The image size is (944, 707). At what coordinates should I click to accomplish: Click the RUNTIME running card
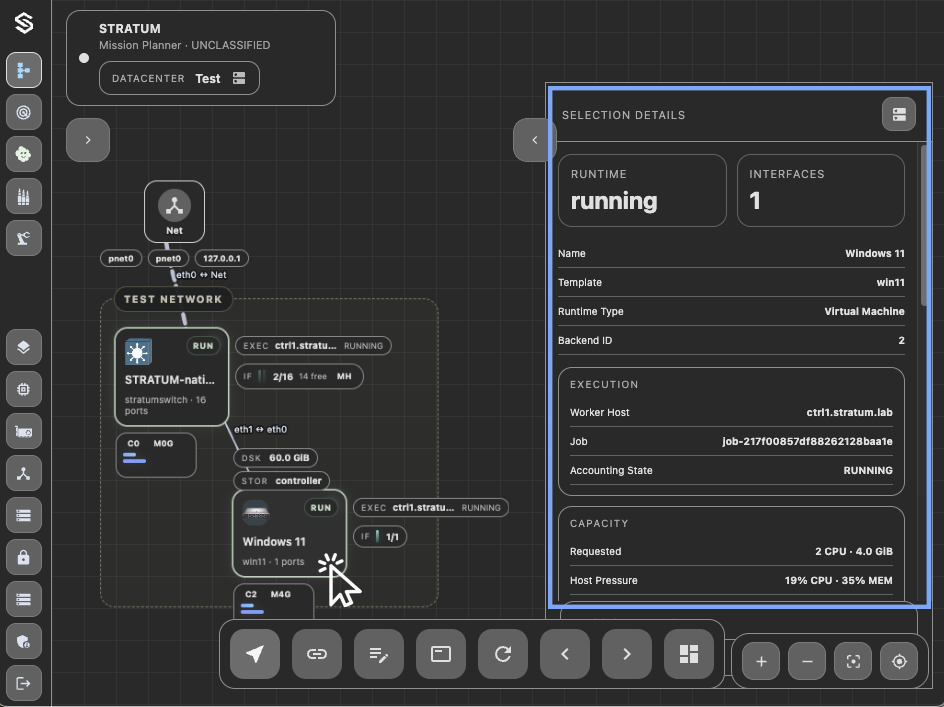click(642, 190)
